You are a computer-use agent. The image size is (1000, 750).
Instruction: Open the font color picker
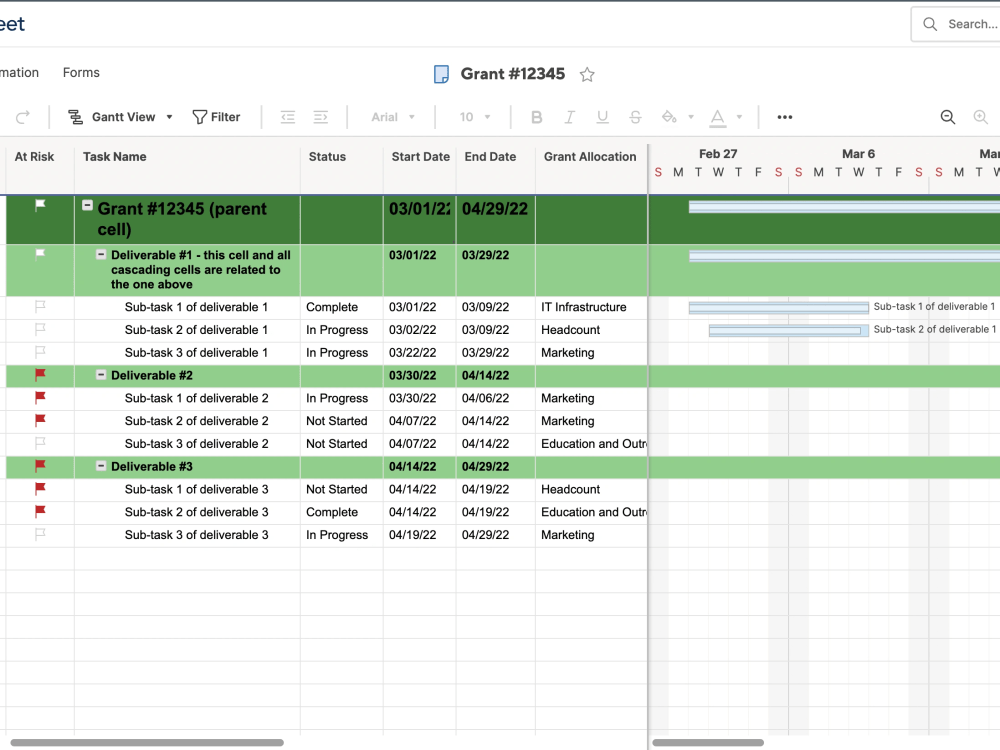point(717,117)
